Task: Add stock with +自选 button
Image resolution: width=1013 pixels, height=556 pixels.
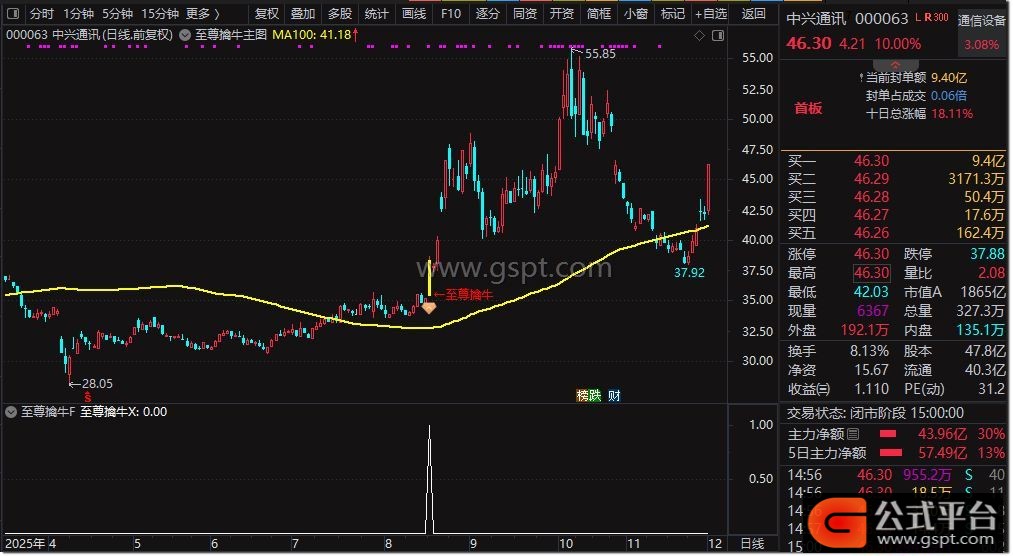Action: point(709,14)
